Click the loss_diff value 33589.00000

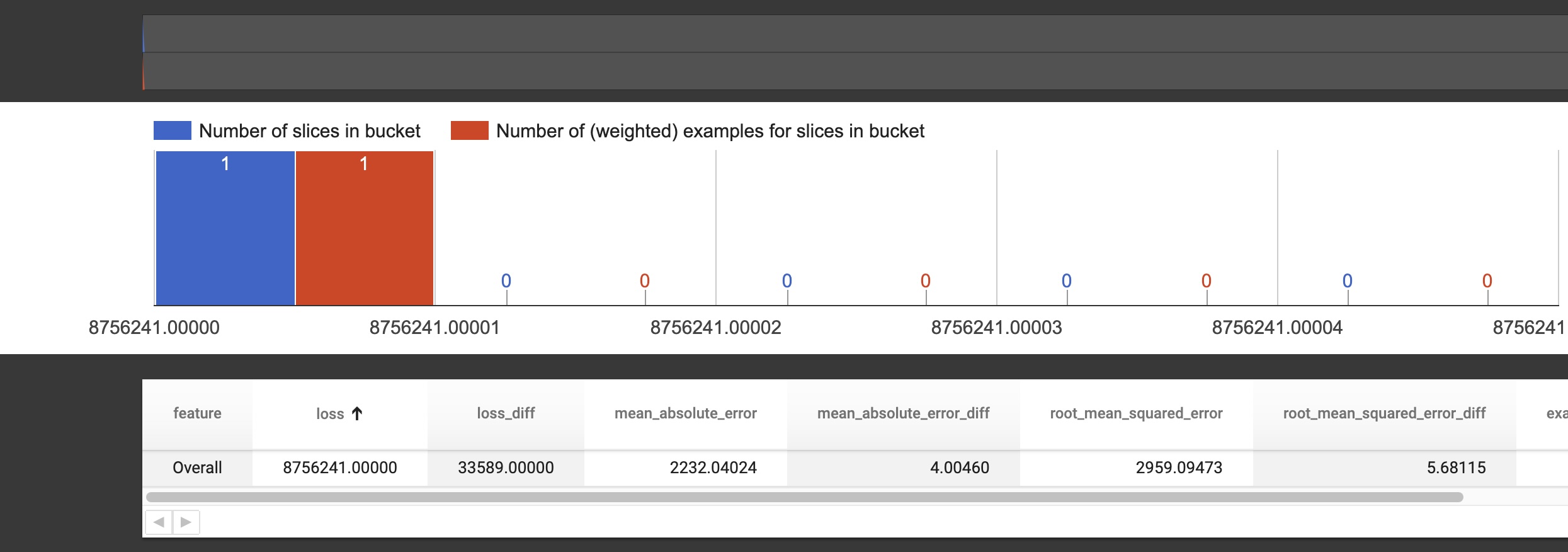pos(506,468)
